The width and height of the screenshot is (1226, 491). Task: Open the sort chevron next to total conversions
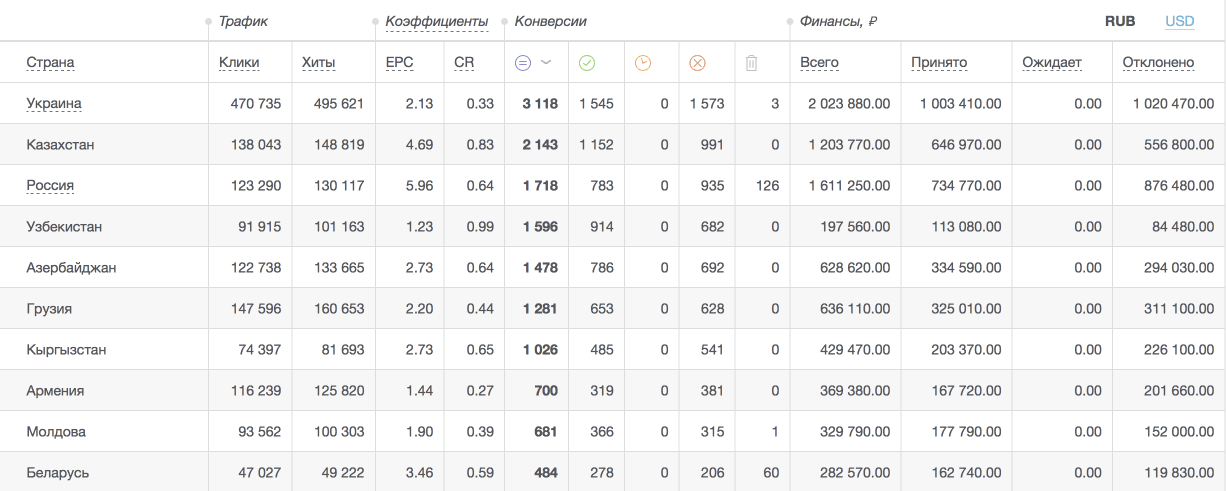[546, 63]
